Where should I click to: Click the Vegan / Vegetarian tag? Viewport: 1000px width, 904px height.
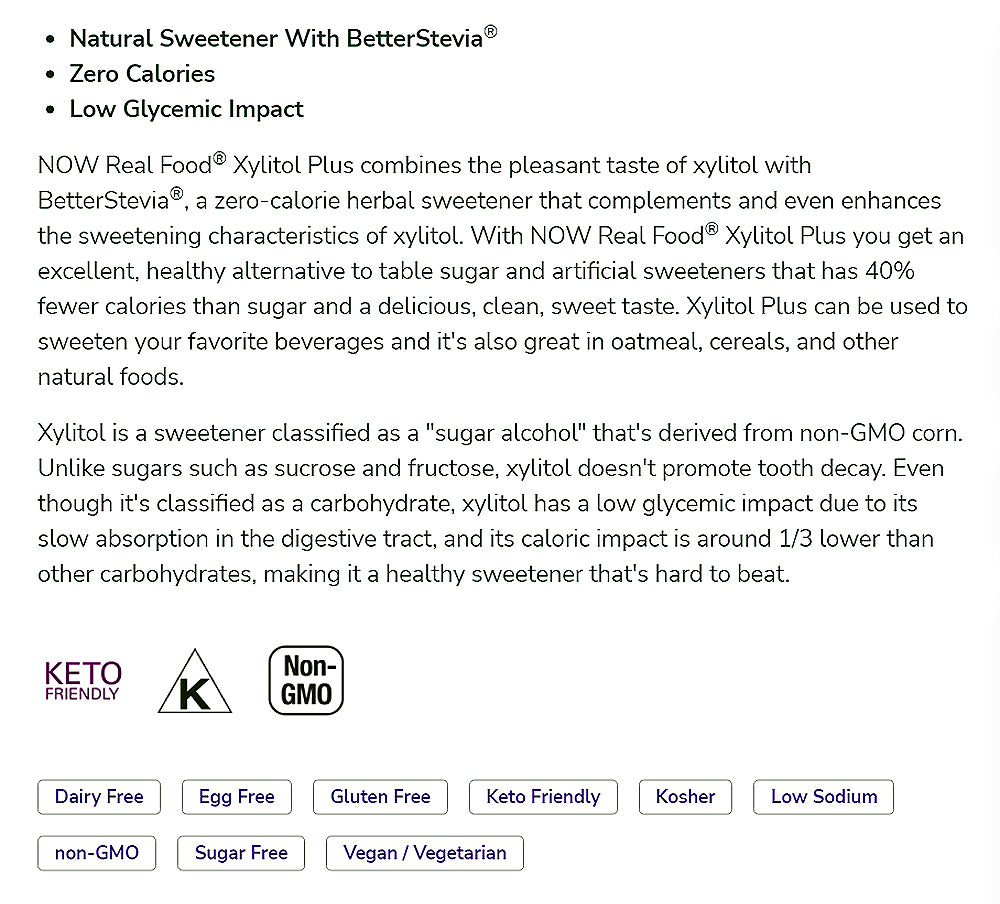point(425,853)
